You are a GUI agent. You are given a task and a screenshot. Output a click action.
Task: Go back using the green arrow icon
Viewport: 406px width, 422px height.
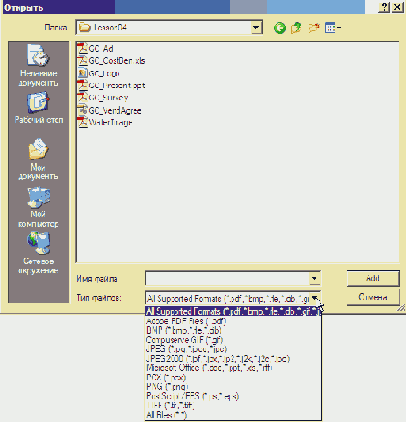pyautogui.click(x=280, y=28)
